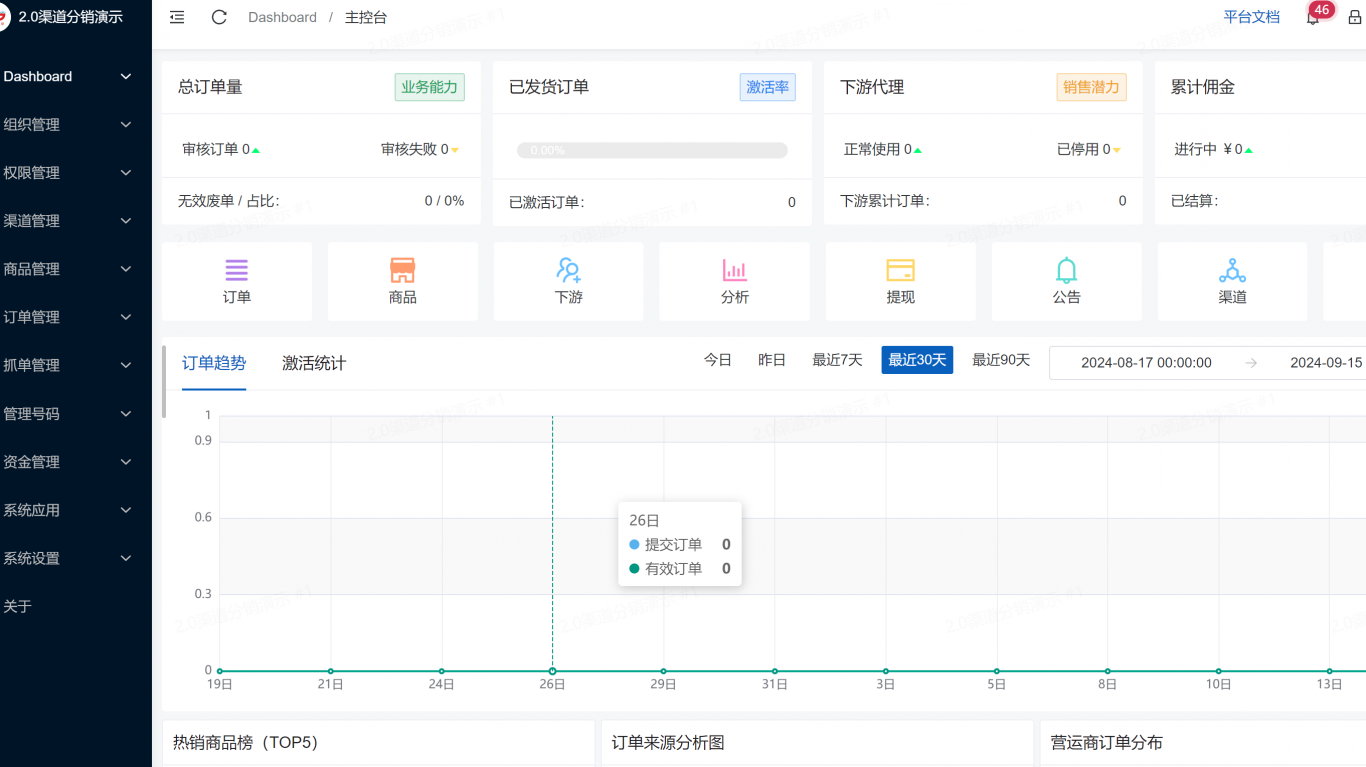Viewport: 1366px width, 767px height.
Task: Open the 提现 wallet card icon
Action: pos(901,270)
